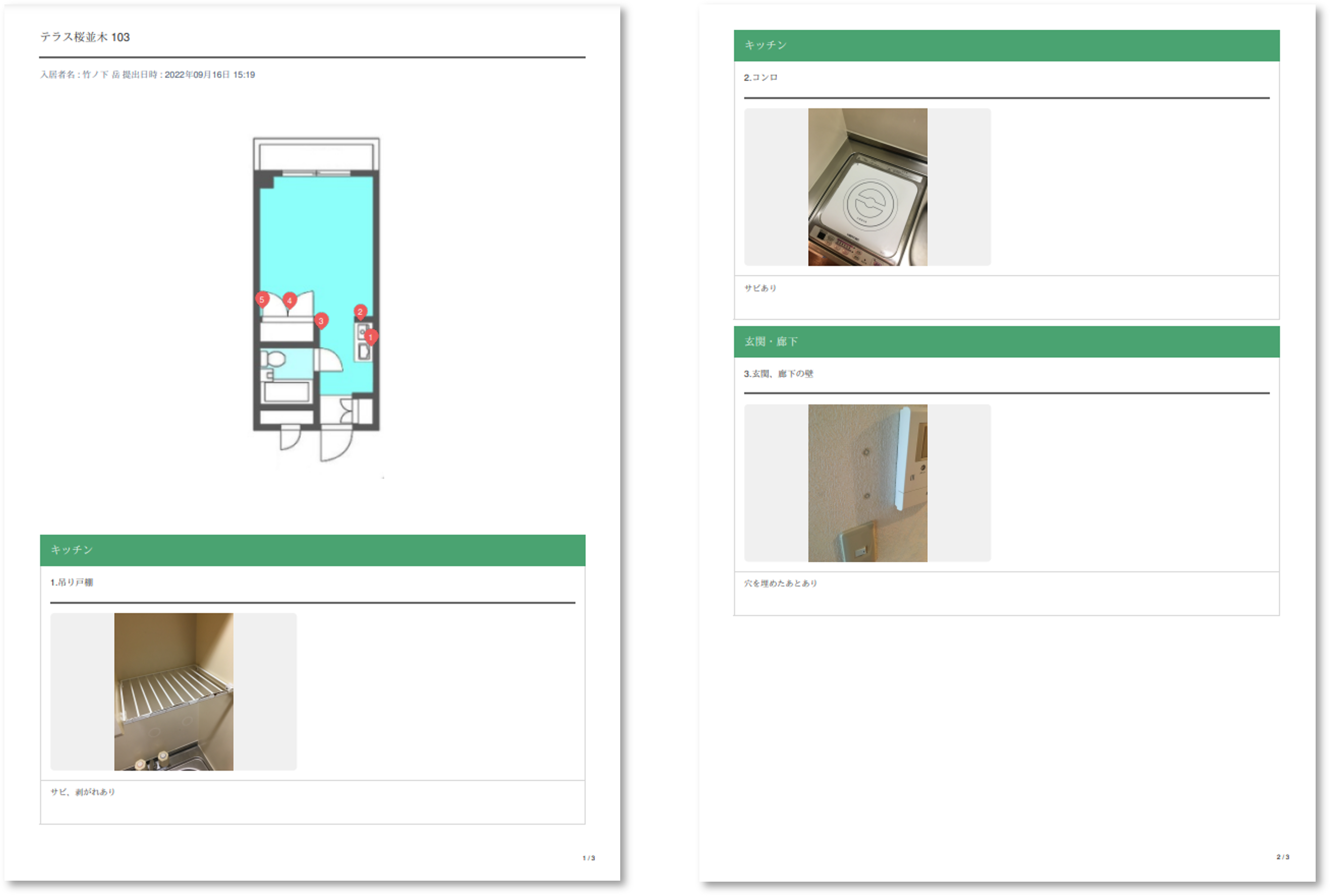1330x896 pixels.
Task: Click item title 1.吊り戸棚
Action: pyautogui.click(x=72, y=582)
